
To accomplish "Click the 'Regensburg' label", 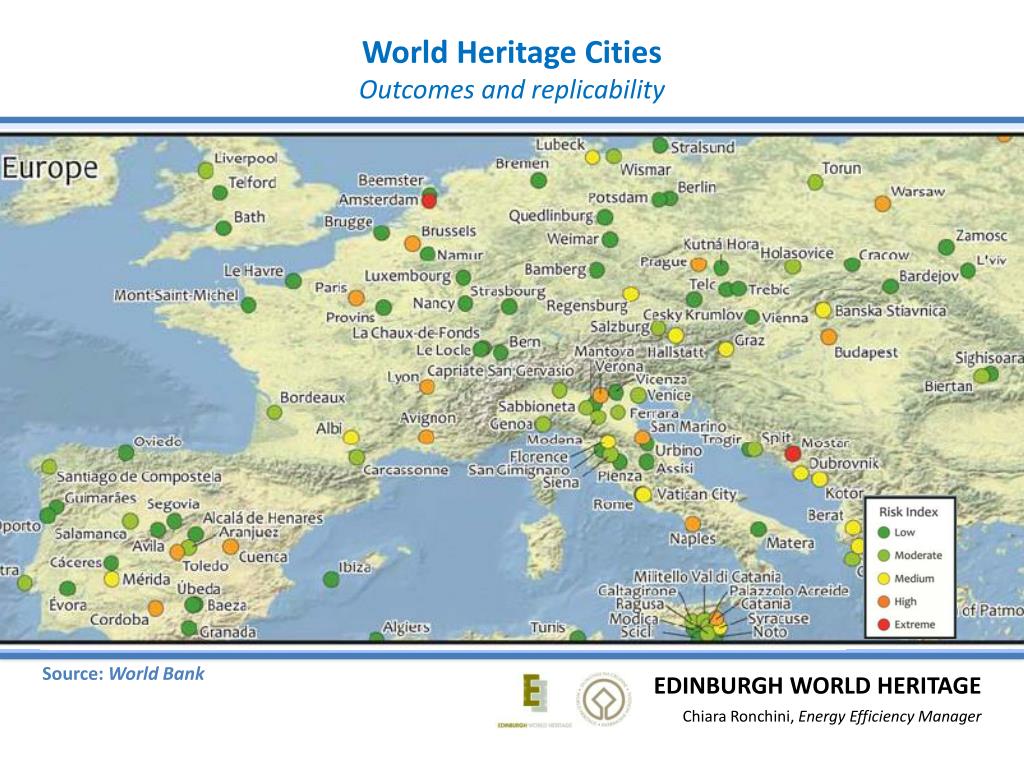I will [587, 306].
